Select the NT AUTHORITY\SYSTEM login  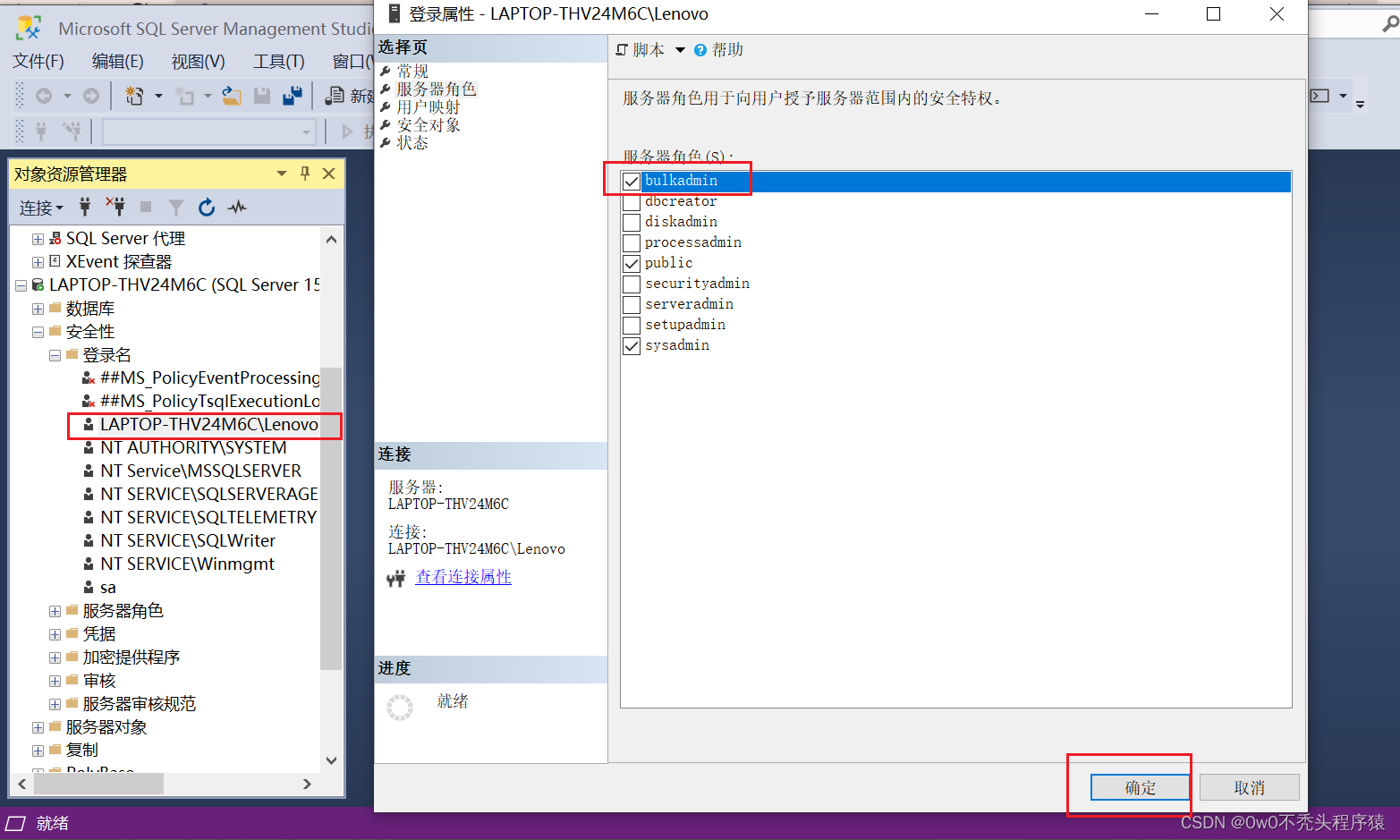(193, 448)
